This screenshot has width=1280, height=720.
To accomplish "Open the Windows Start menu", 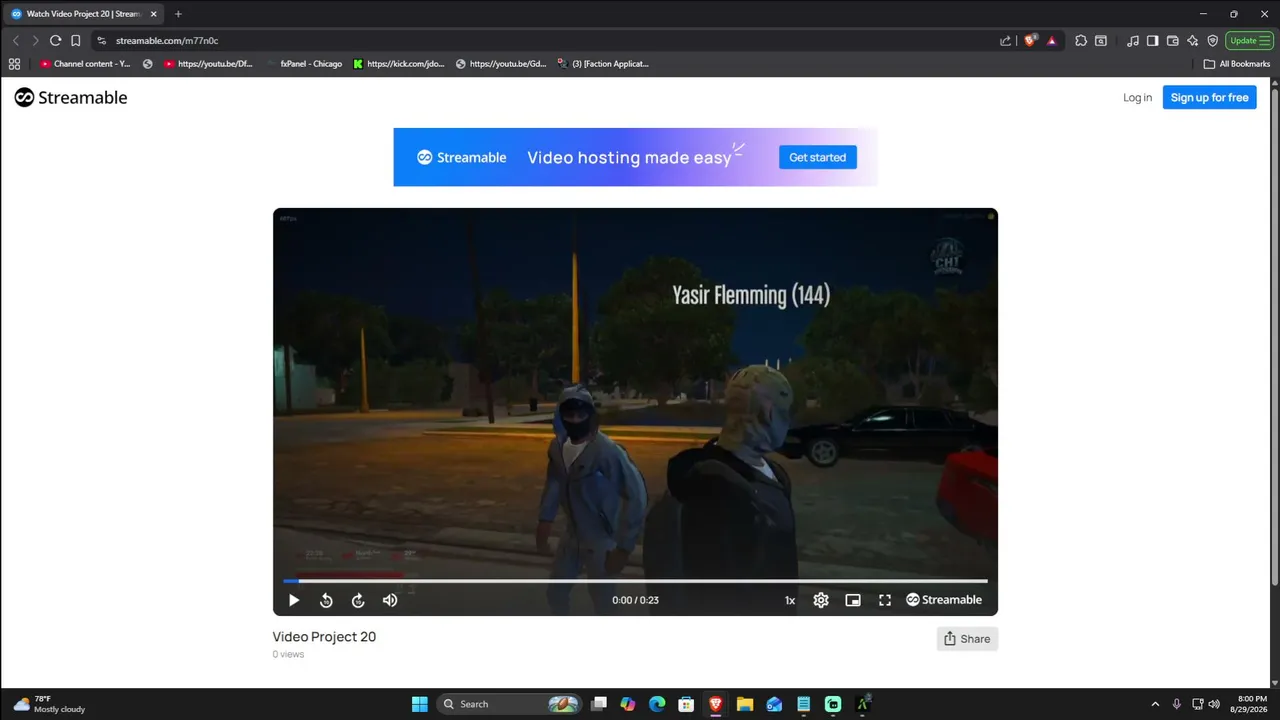I will [420, 704].
